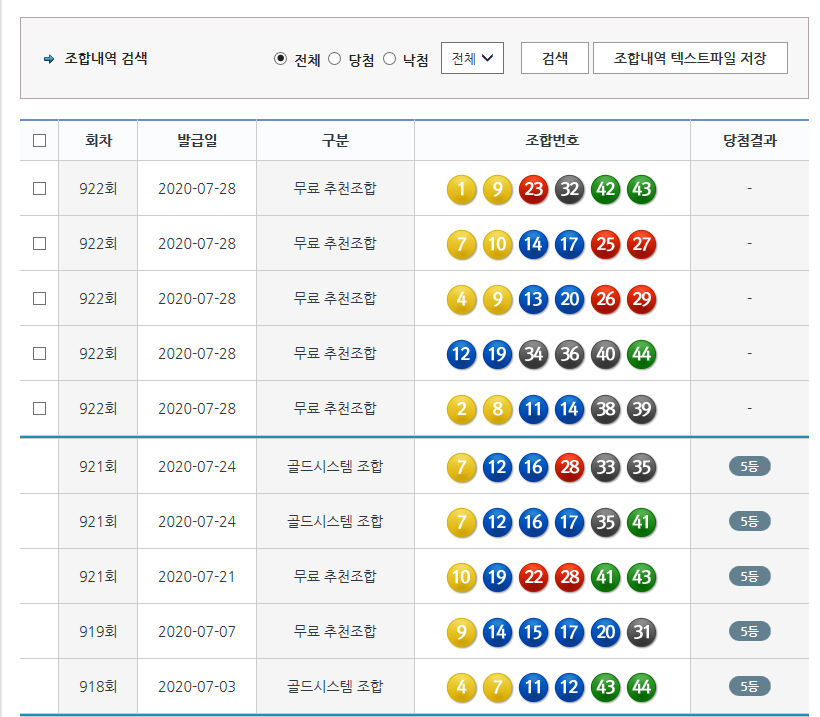820x717 pixels.
Task: Select the 낙첨 radio button
Action: (x=390, y=59)
